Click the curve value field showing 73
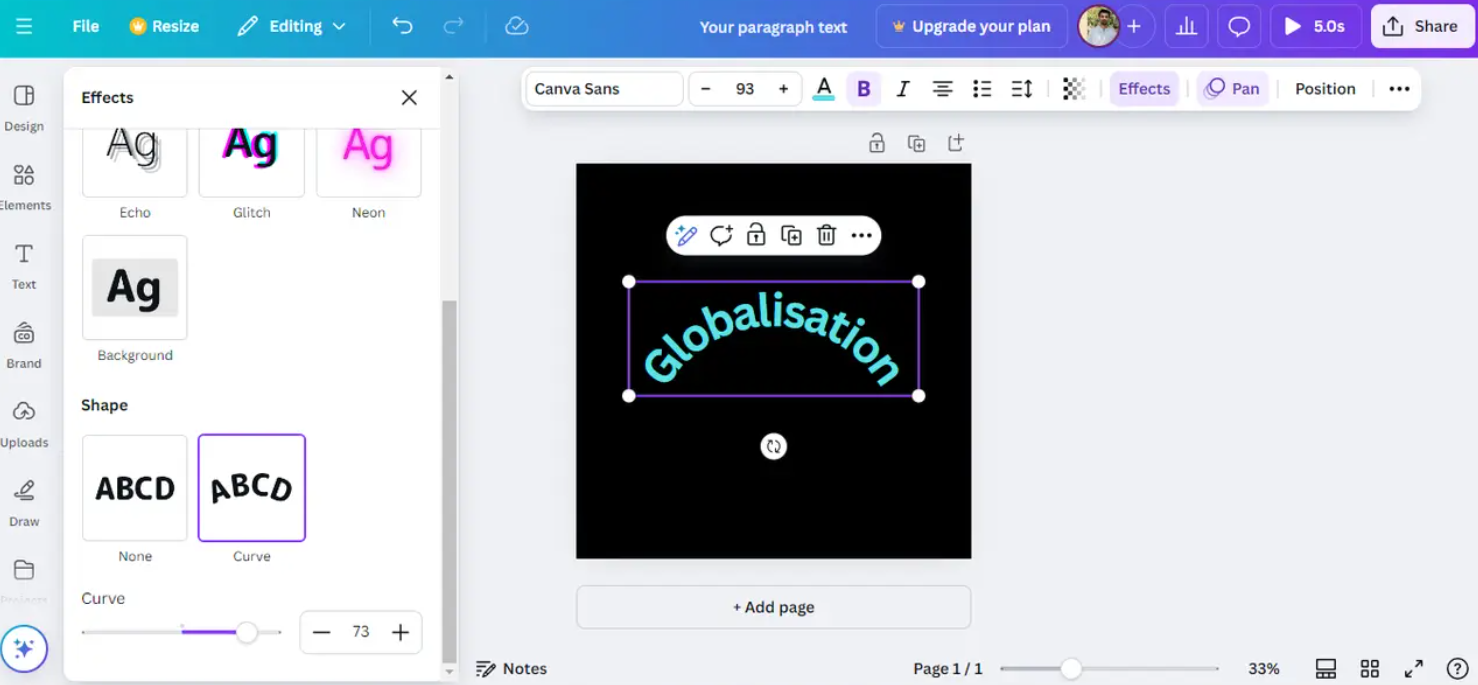 (361, 632)
